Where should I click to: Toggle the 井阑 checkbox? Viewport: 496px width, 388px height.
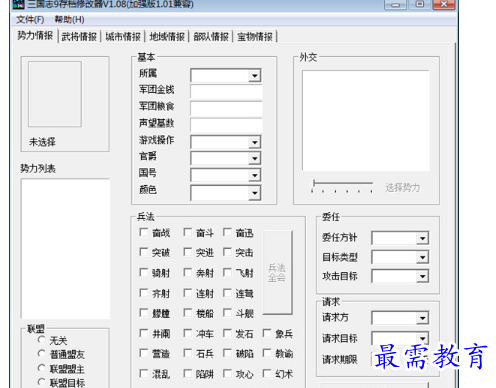pyautogui.click(x=143, y=333)
